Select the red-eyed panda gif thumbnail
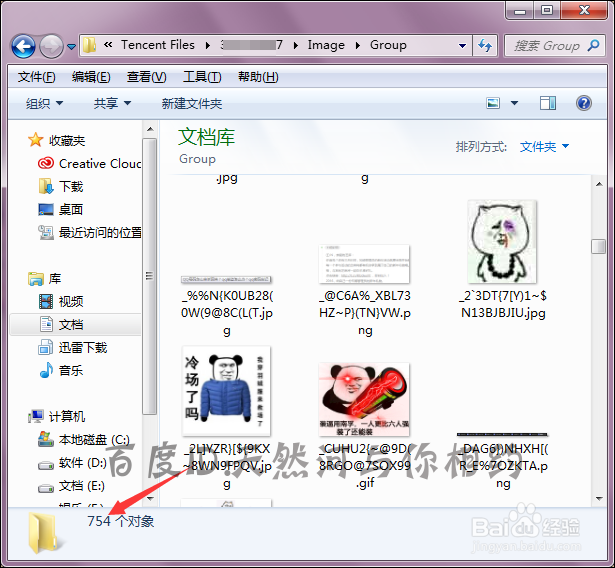 364,399
